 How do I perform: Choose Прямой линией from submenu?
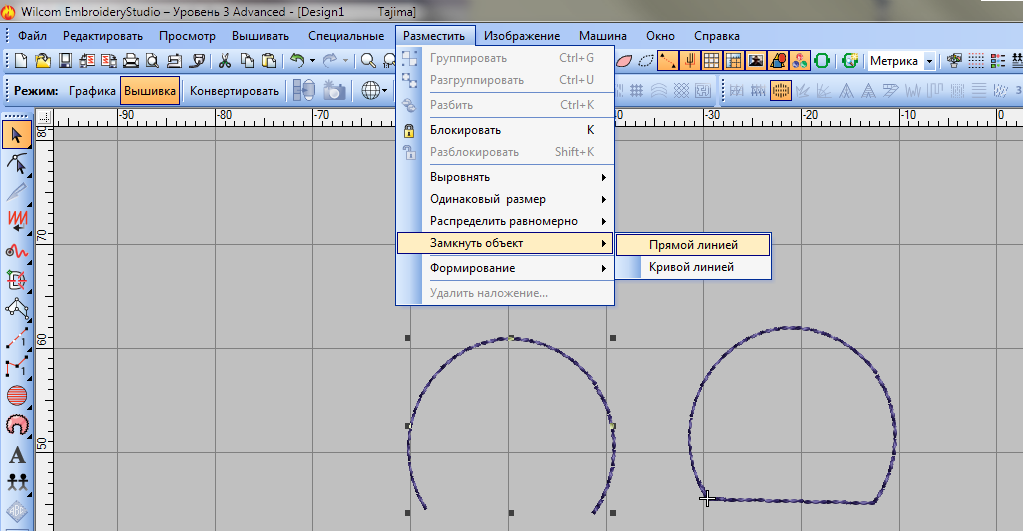pyautogui.click(x=693, y=244)
